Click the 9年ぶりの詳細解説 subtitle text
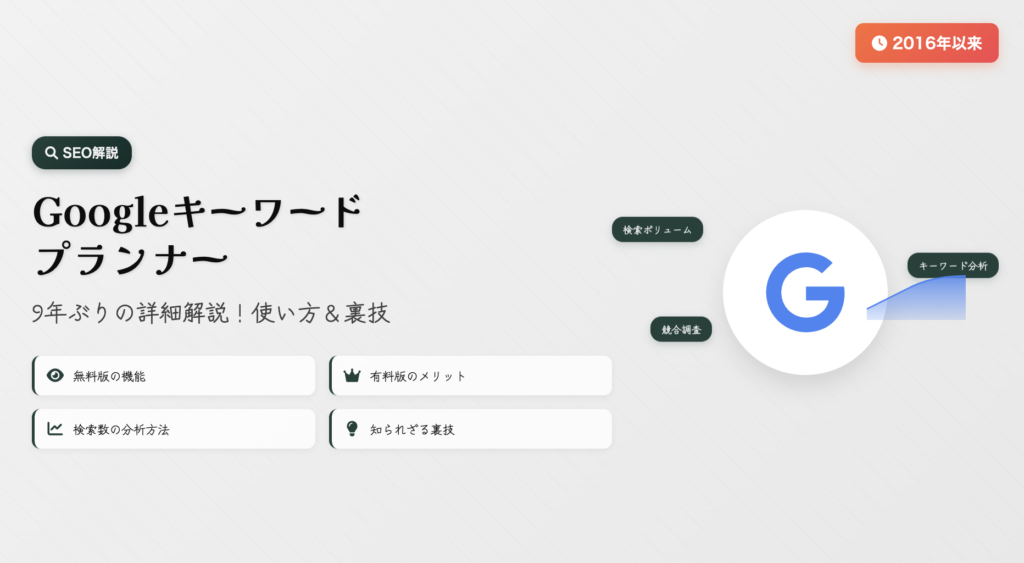Screen dimensions: 1024x563 coord(210,313)
